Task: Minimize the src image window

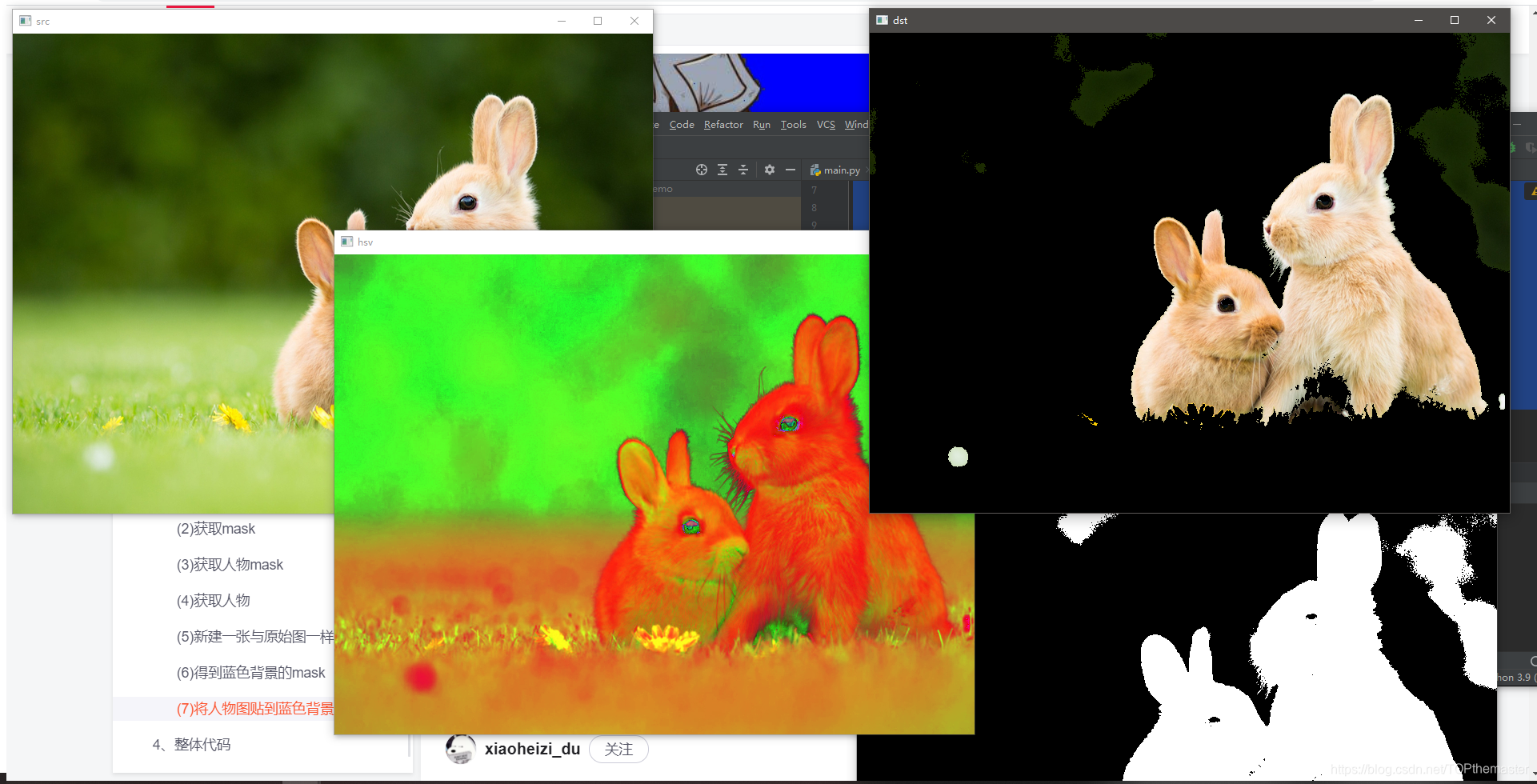Action: pyautogui.click(x=562, y=21)
